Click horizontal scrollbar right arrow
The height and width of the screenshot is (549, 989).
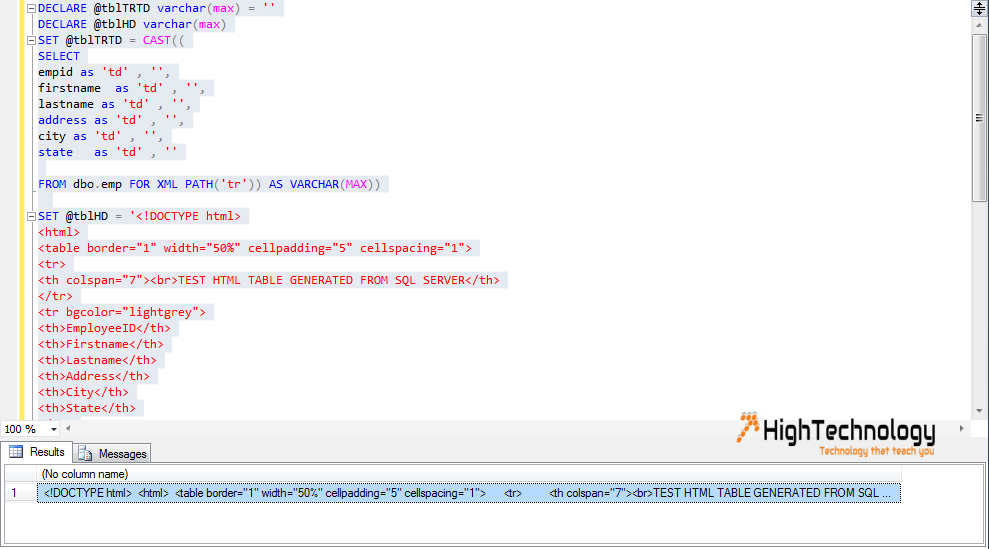tap(961, 428)
